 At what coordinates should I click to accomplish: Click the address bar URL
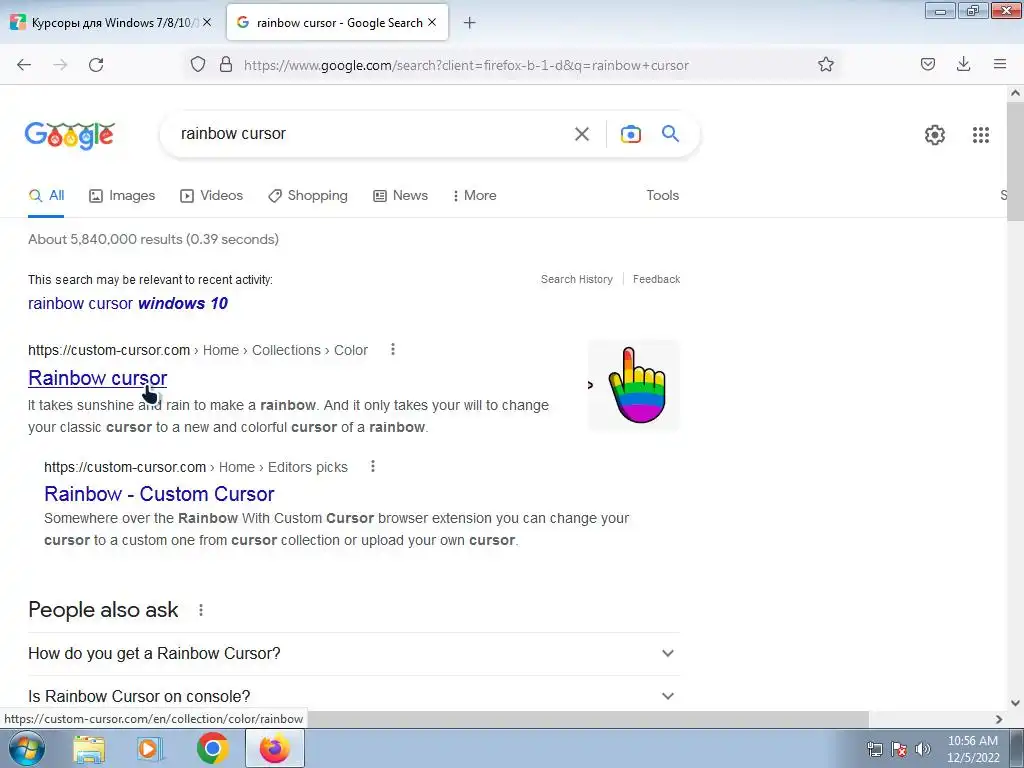(x=466, y=65)
